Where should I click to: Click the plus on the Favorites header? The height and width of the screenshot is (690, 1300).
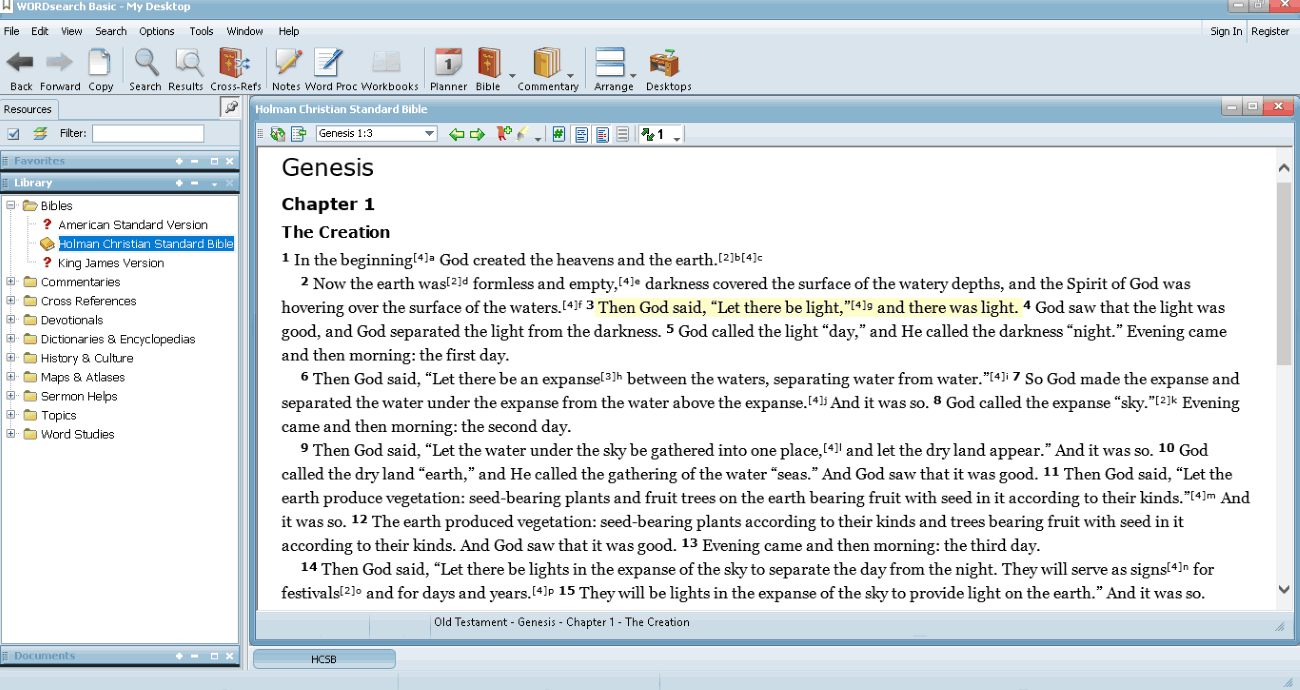[179, 161]
